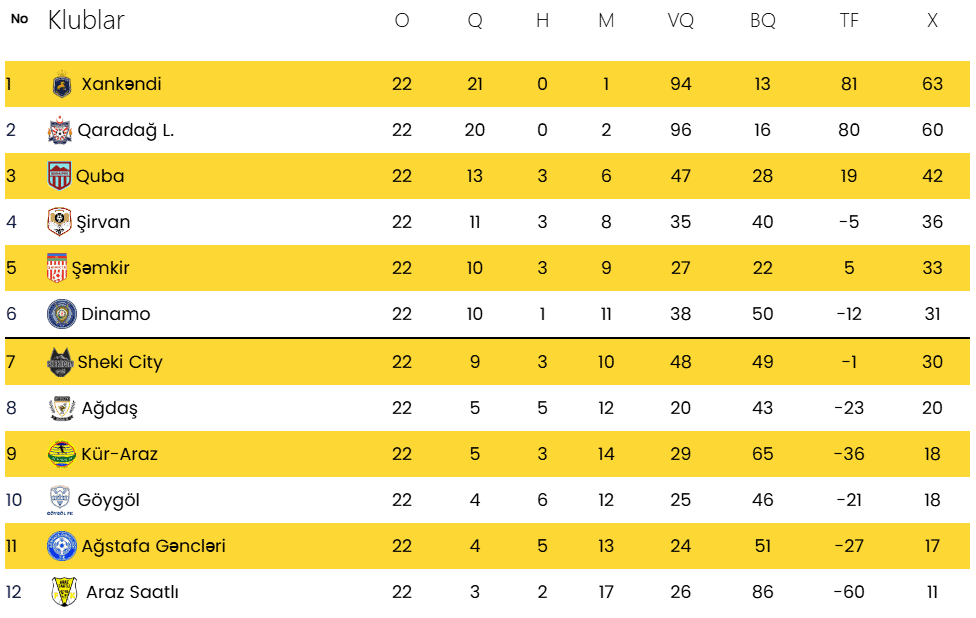Click the VQ goals scored header
Screen dimensions: 976x618
pyautogui.click(x=681, y=20)
